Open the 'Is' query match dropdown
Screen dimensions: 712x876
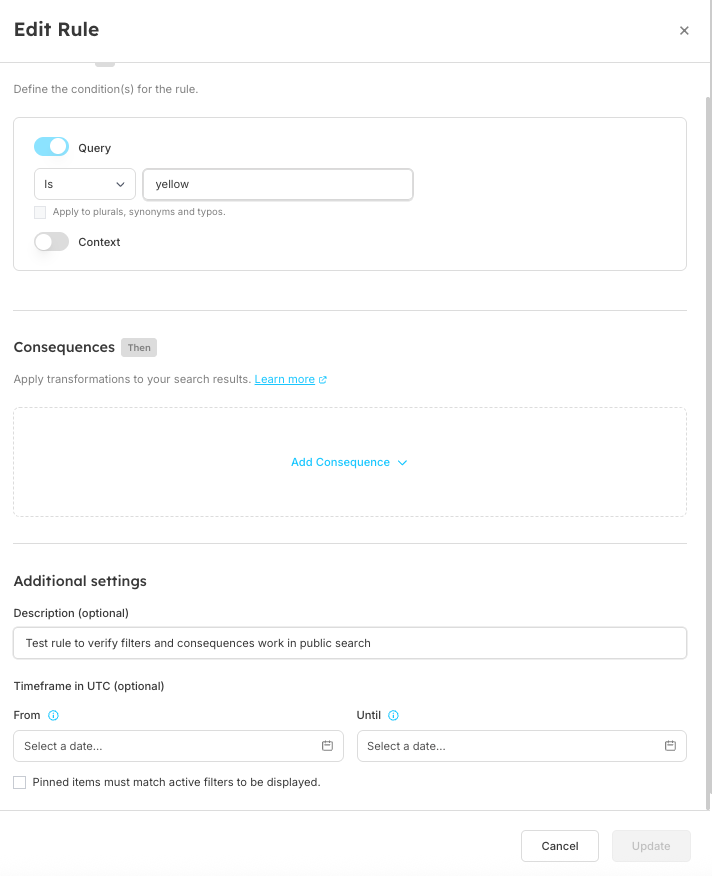85,184
